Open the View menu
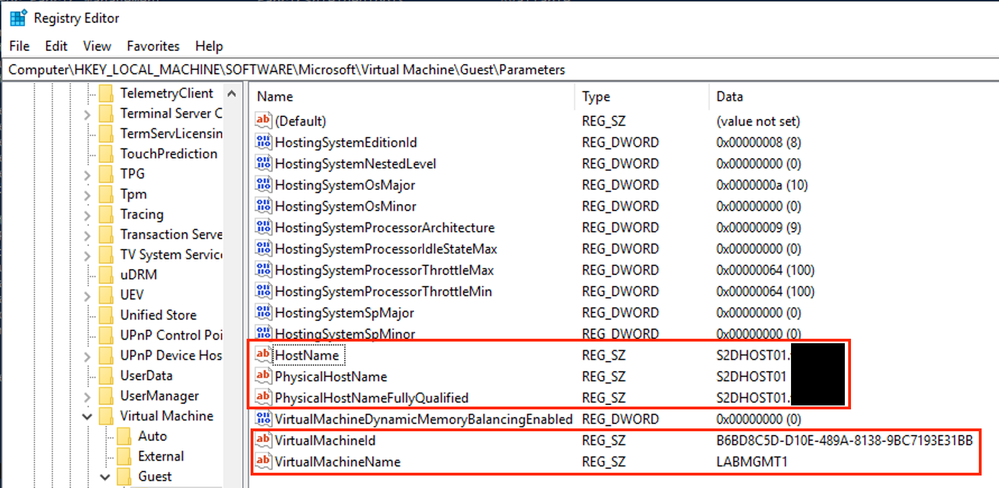Viewport: 999px width, 488px height. (x=97, y=46)
